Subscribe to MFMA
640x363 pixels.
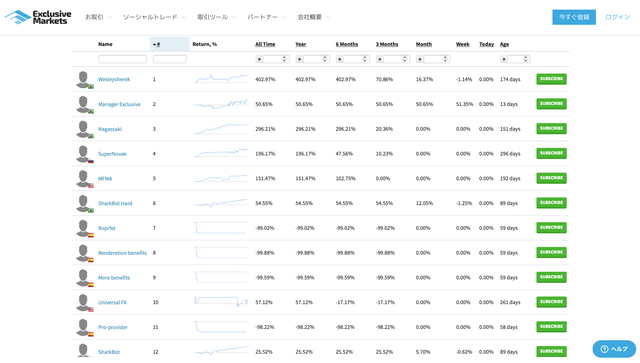click(x=551, y=178)
